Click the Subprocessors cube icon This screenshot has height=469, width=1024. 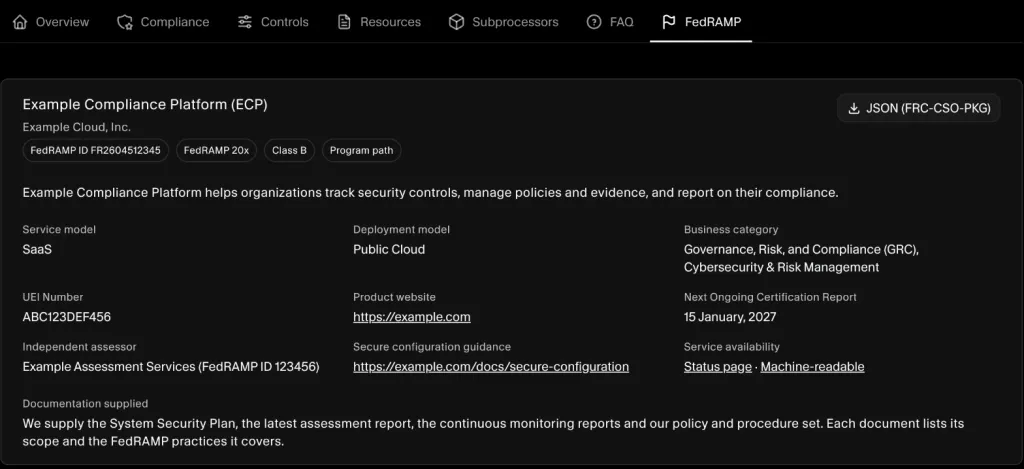tap(456, 22)
